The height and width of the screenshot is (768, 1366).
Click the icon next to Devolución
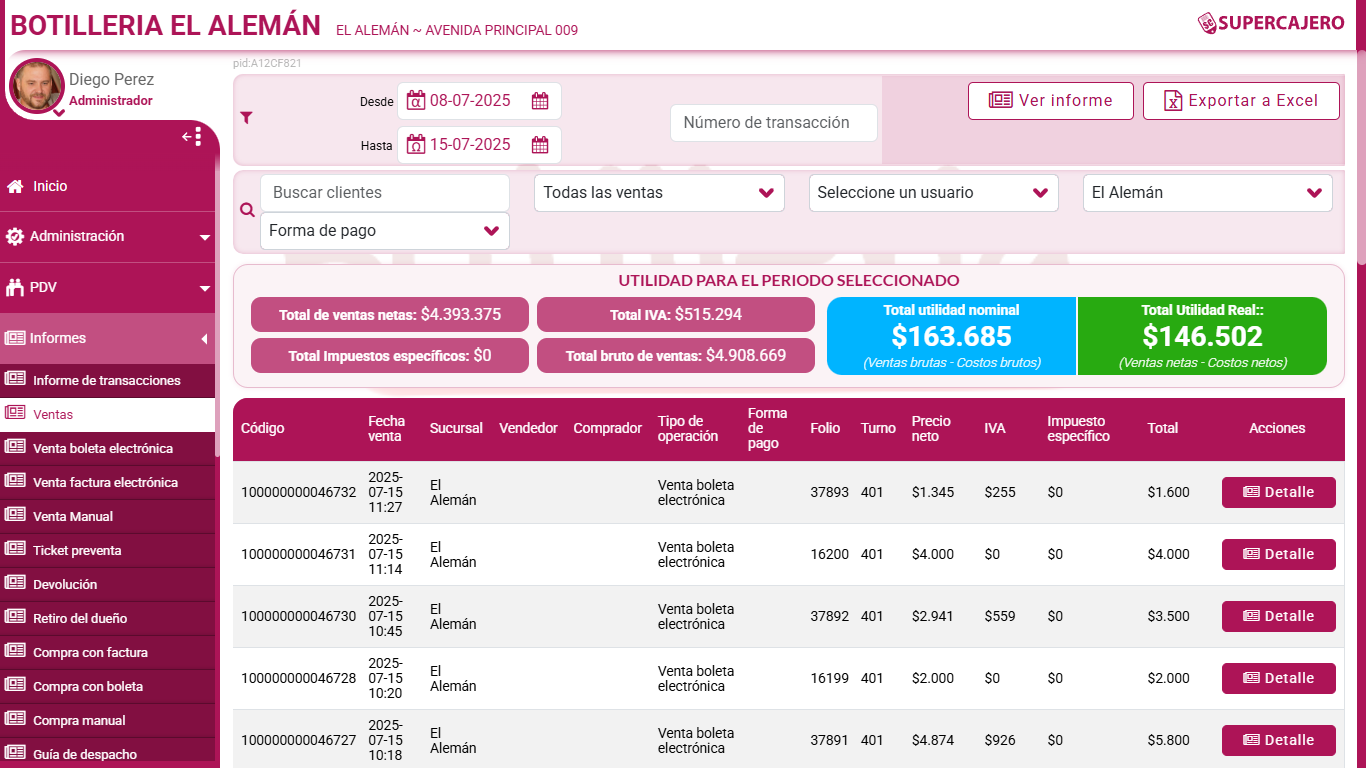[x=15, y=583]
